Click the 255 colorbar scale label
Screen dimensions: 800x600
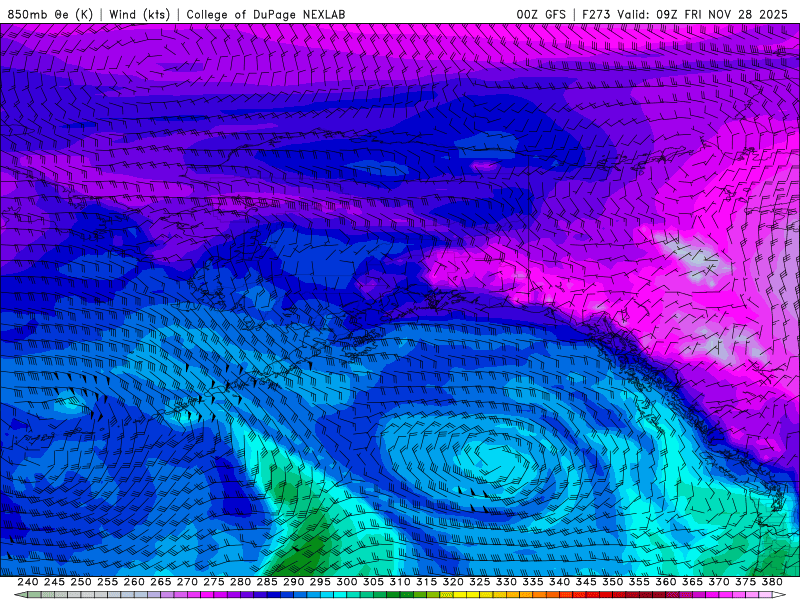point(107,582)
